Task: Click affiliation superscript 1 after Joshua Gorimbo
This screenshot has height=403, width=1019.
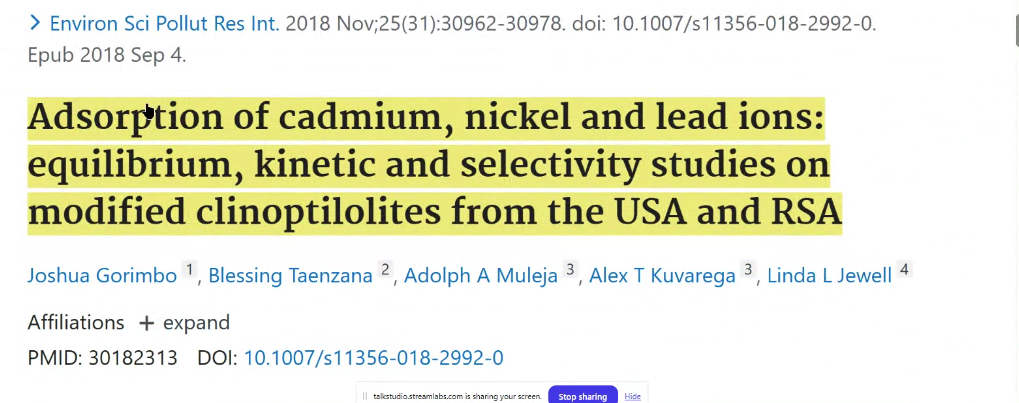Action: pyautogui.click(x=189, y=269)
